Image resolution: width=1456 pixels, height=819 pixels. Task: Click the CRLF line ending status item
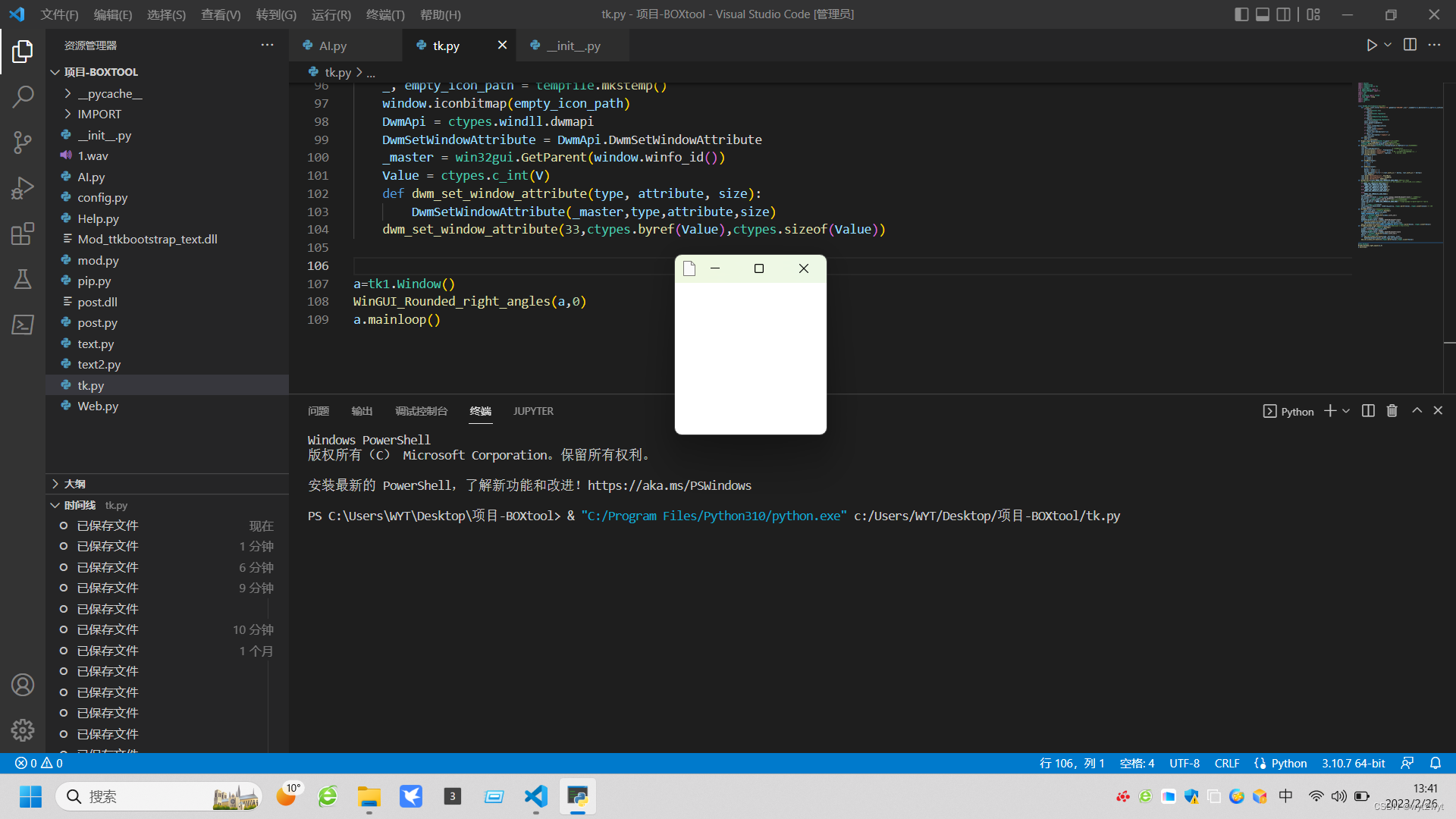click(1226, 763)
